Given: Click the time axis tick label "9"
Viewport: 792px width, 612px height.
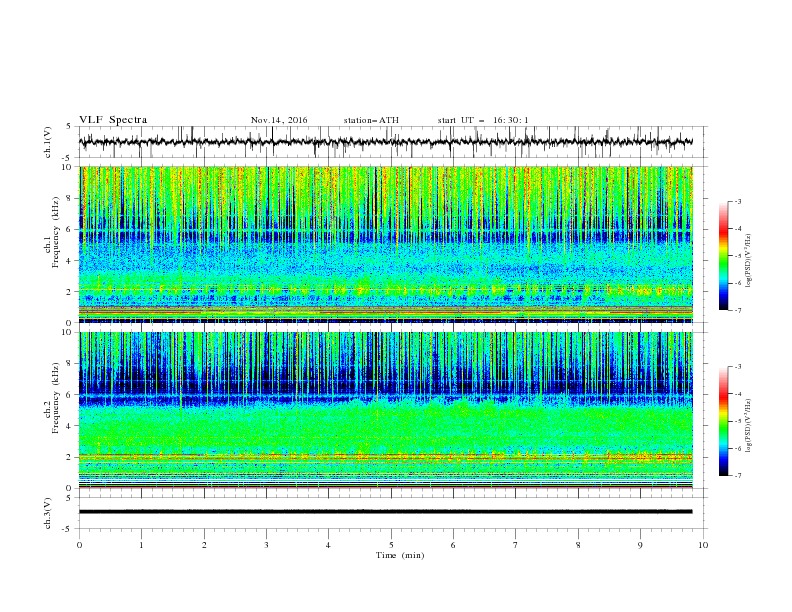Looking at the screenshot, I should pyautogui.click(x=640, y=545).
